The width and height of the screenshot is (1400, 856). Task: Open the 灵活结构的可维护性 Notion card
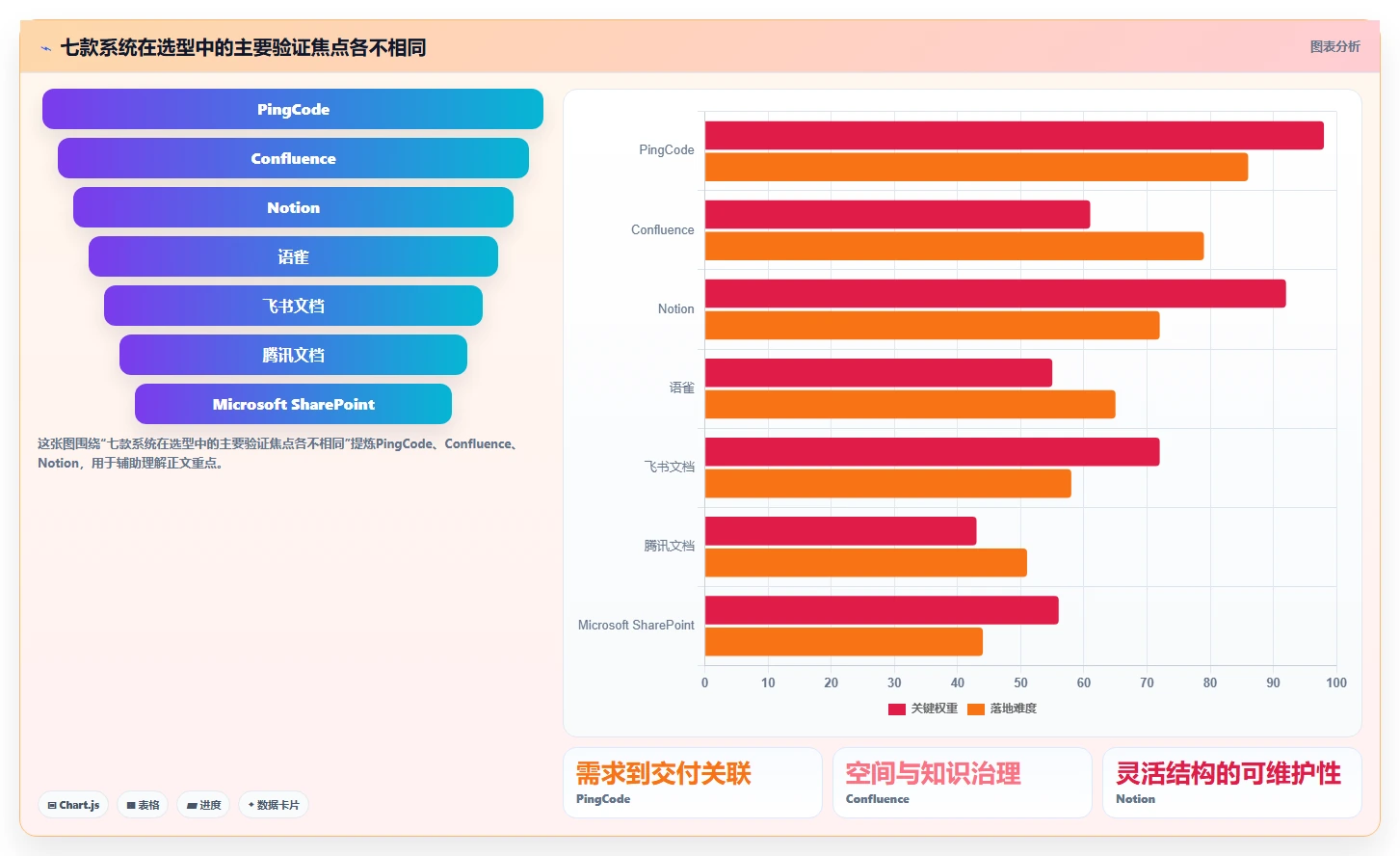coord(1231,783)
